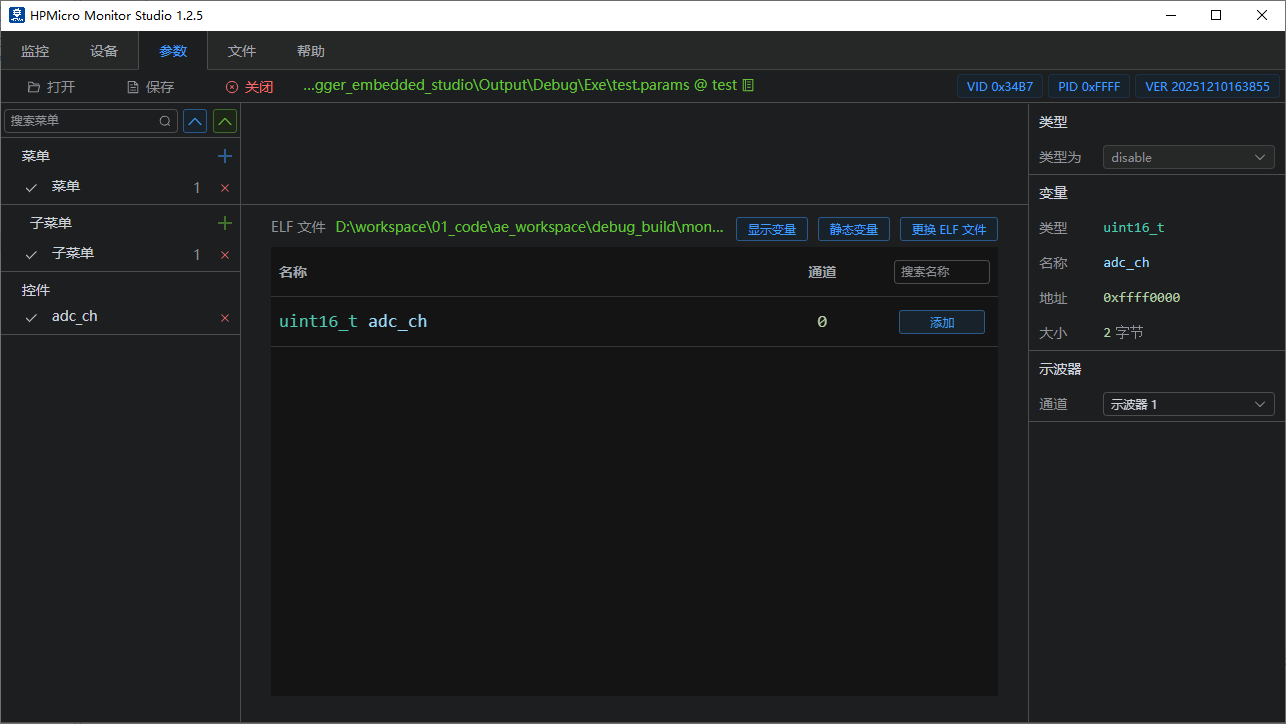Click the red close icon beside 关闭
1286x724 pixels.
point(232,87)
